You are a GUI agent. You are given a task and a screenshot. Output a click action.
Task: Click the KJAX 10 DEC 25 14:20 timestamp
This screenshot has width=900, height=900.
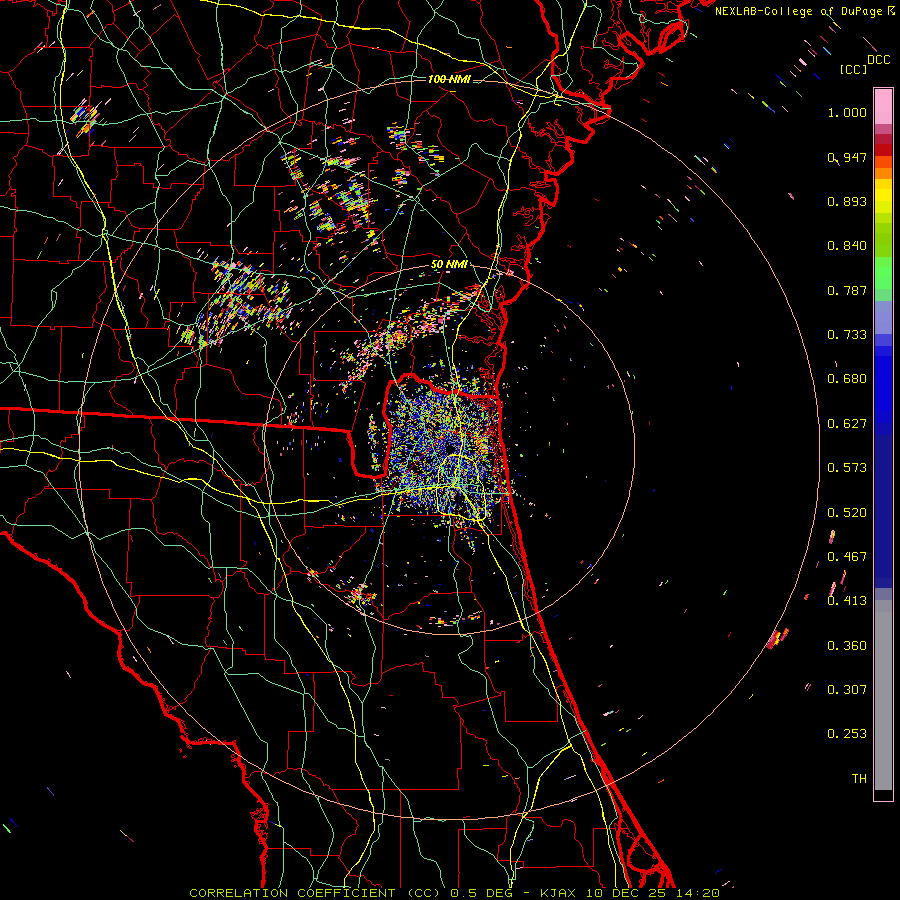[630, 893]
